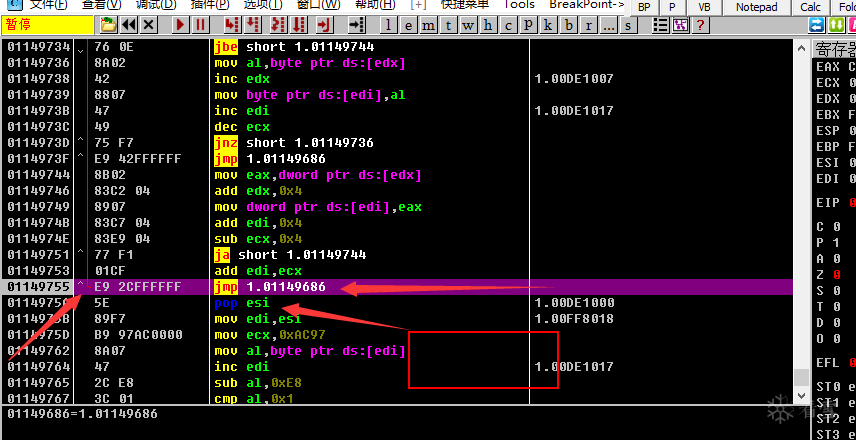Show Run trace (... button)
Viewport: 856px width, 440px height.
[x=608, y=25]
